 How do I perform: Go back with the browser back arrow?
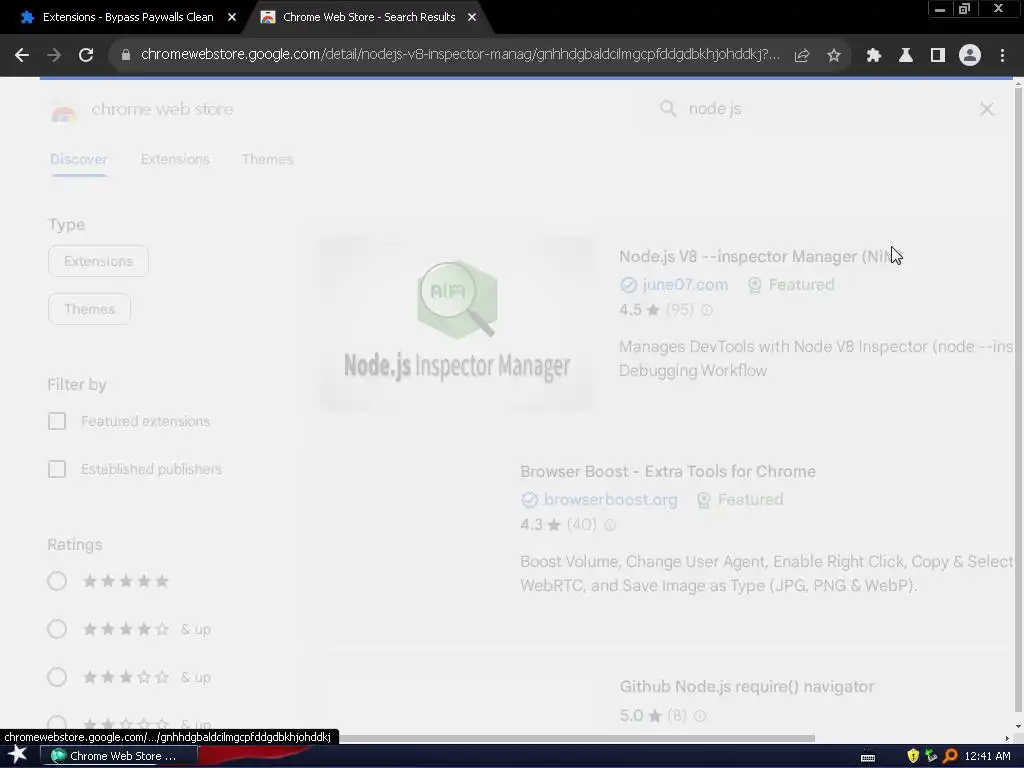[x=22, y=56]
